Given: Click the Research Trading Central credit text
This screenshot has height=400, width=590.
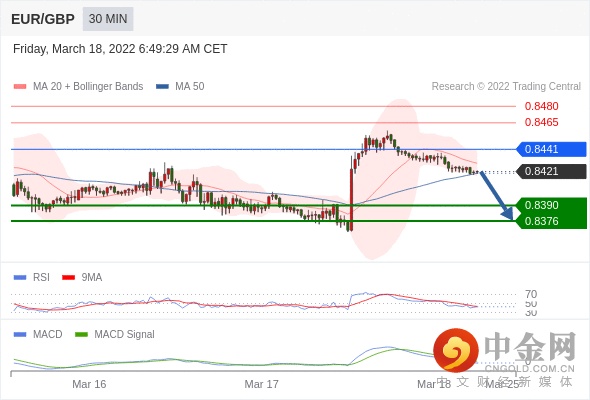Looking at the screenshot, I should (506, 87).
